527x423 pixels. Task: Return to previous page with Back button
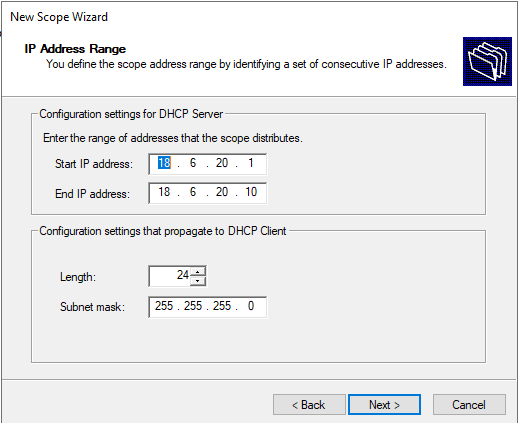(309, 405)
